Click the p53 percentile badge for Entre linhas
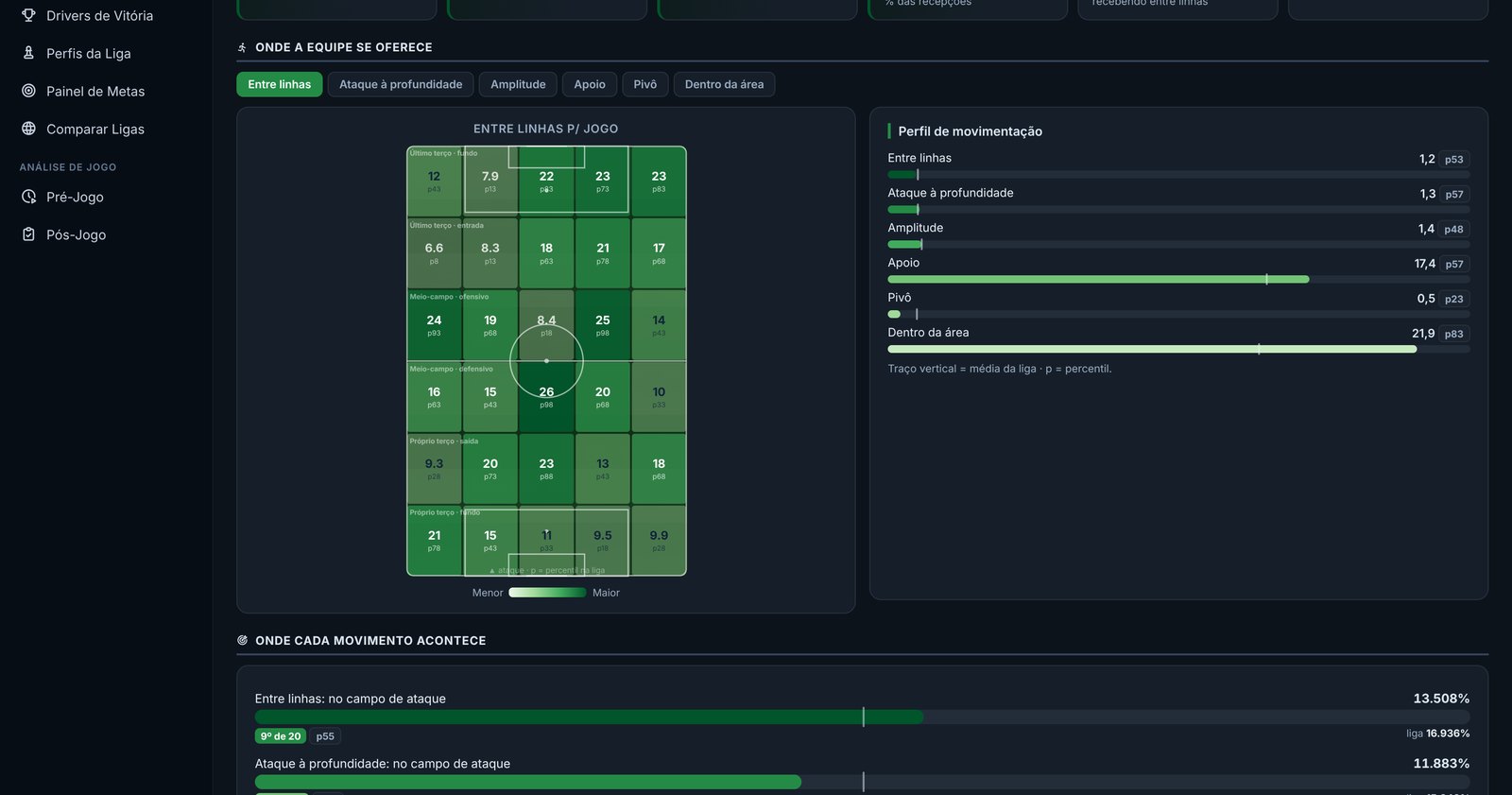1512x795 pixels. (x=1453, y=160)
